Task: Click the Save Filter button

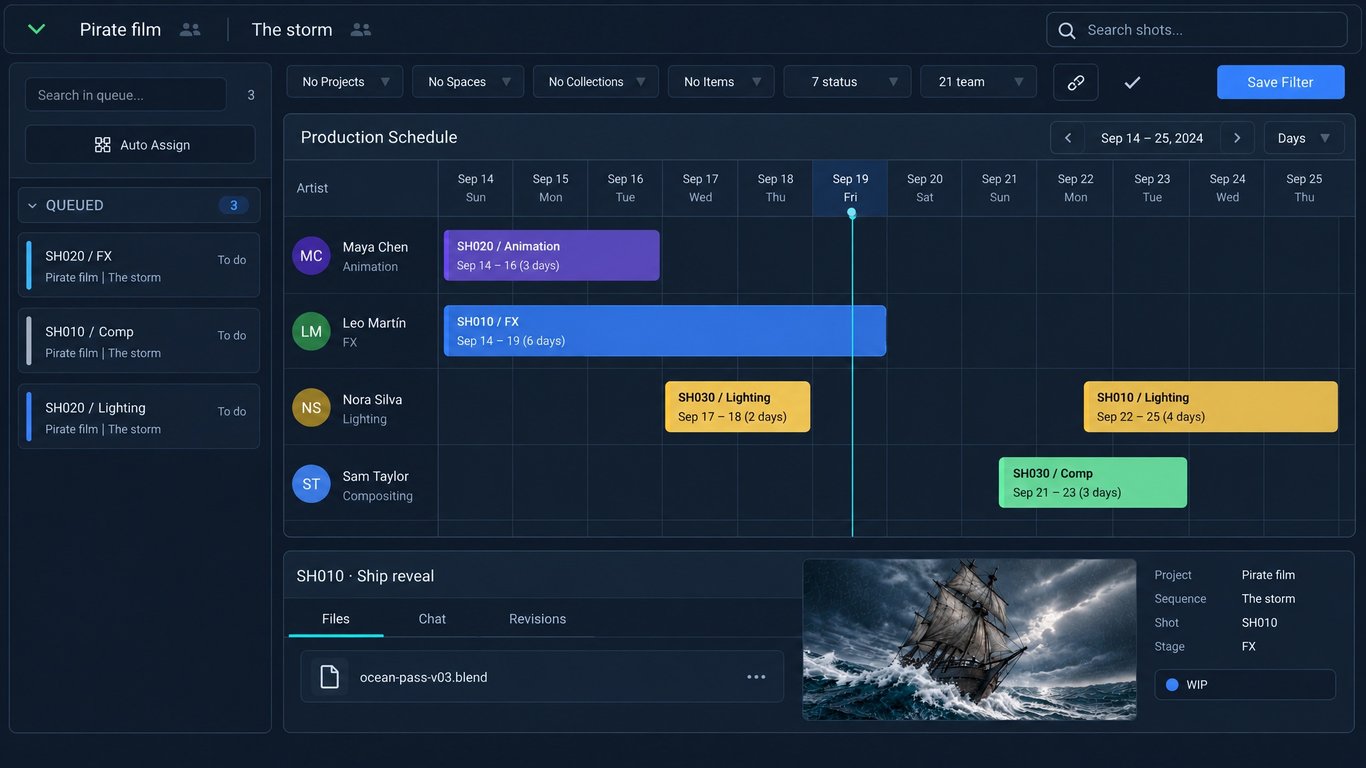Action: point(1281,82)
